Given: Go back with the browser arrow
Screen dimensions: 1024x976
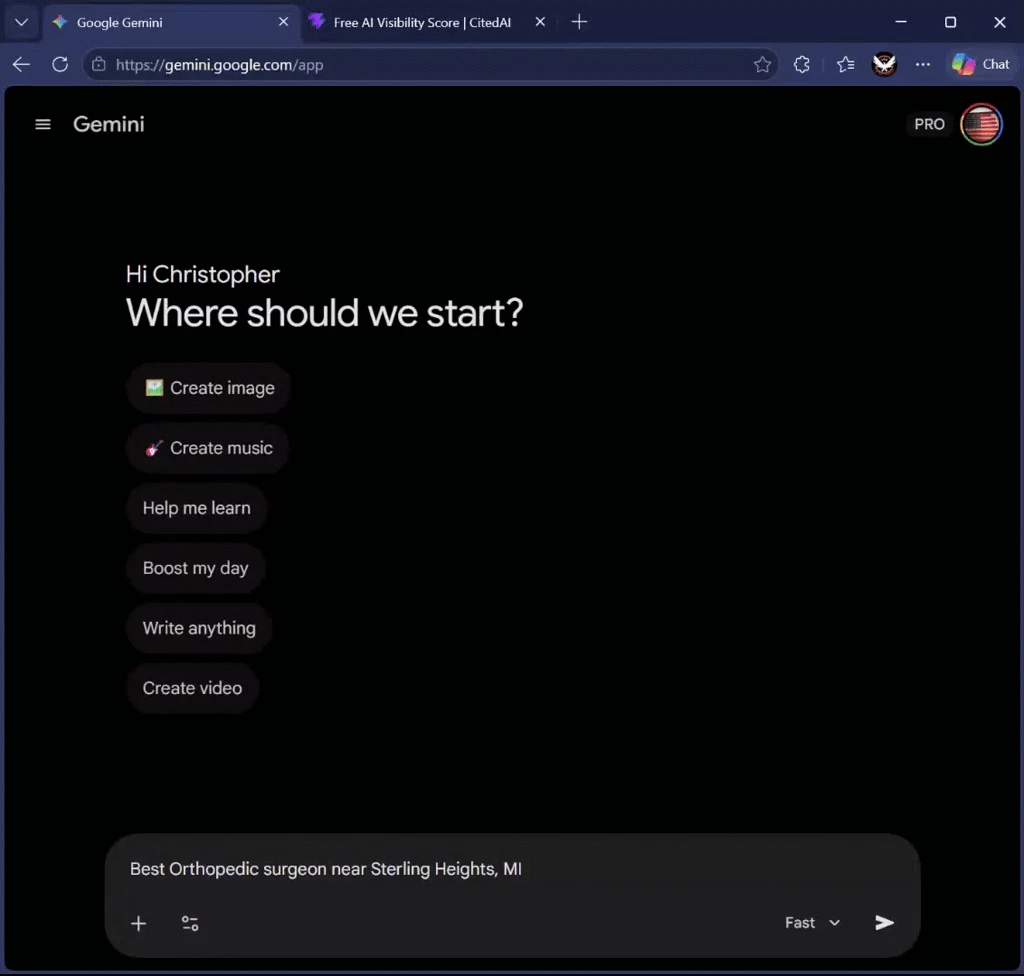Looking at the screenshot, I should point(22,65).
